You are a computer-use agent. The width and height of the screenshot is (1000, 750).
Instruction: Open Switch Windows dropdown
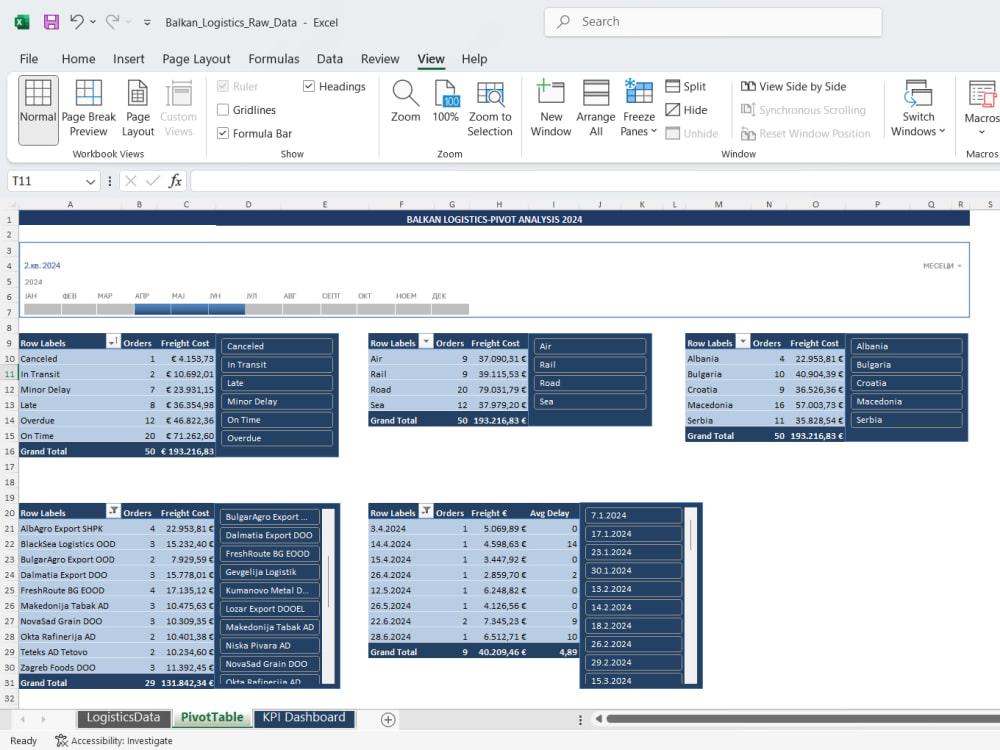(918, 110)
